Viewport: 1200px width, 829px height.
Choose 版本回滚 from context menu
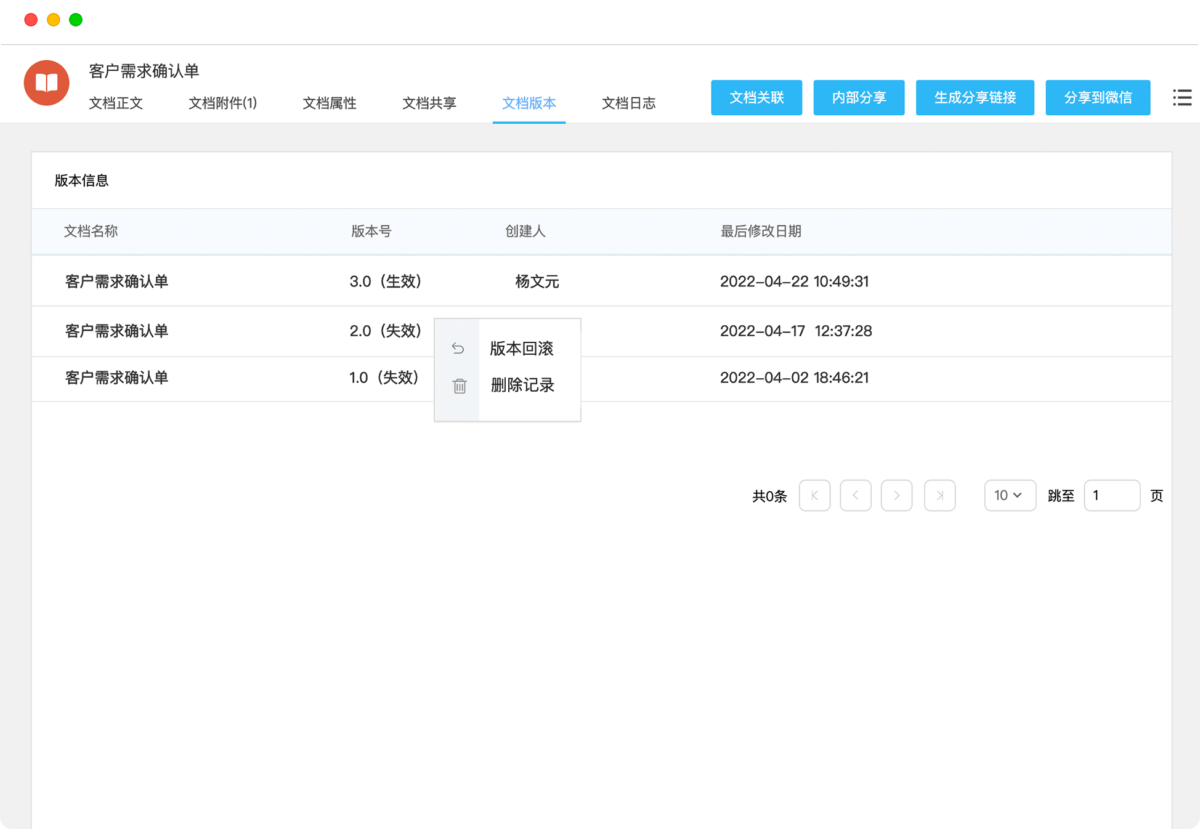click(x=522, y=349)
